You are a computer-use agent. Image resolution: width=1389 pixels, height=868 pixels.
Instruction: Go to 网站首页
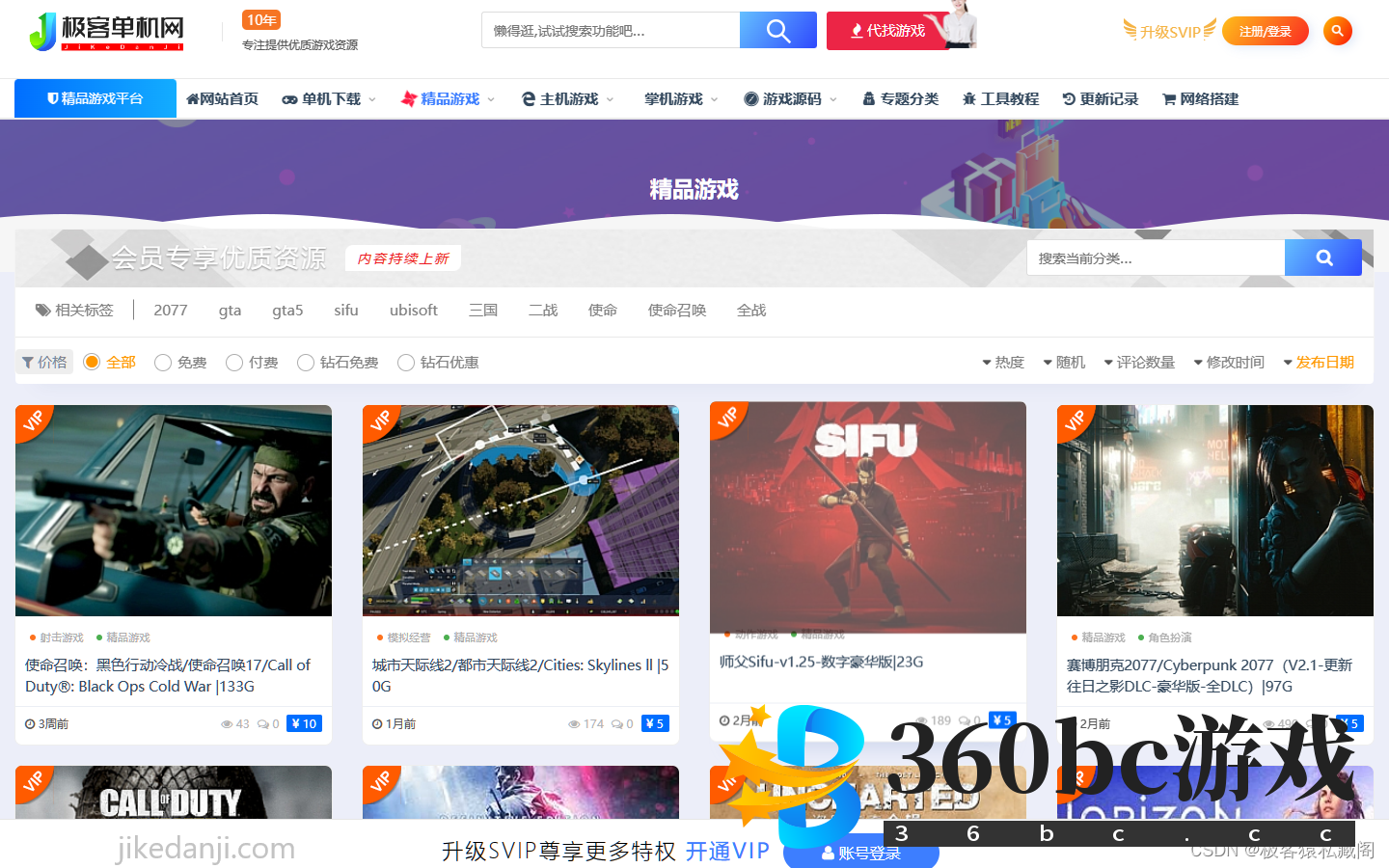[222, 99]
